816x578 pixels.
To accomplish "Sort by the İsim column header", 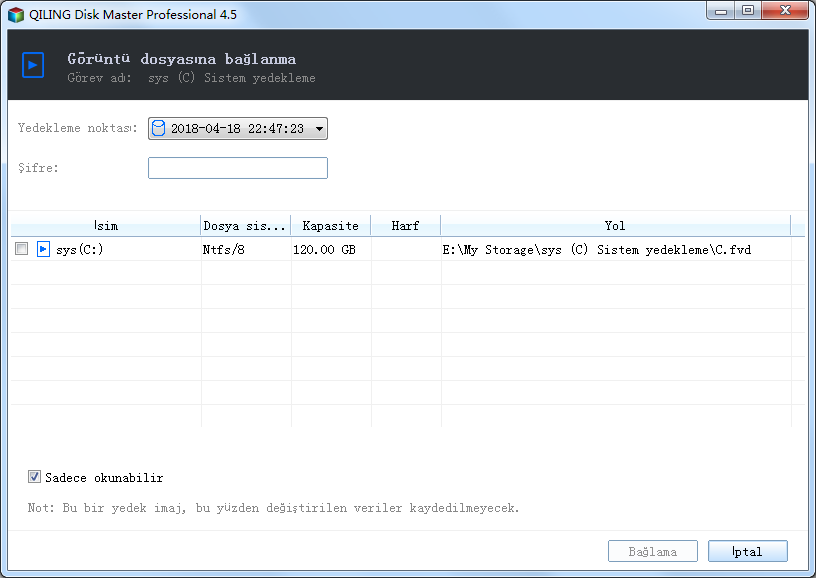I will [106, 226].
